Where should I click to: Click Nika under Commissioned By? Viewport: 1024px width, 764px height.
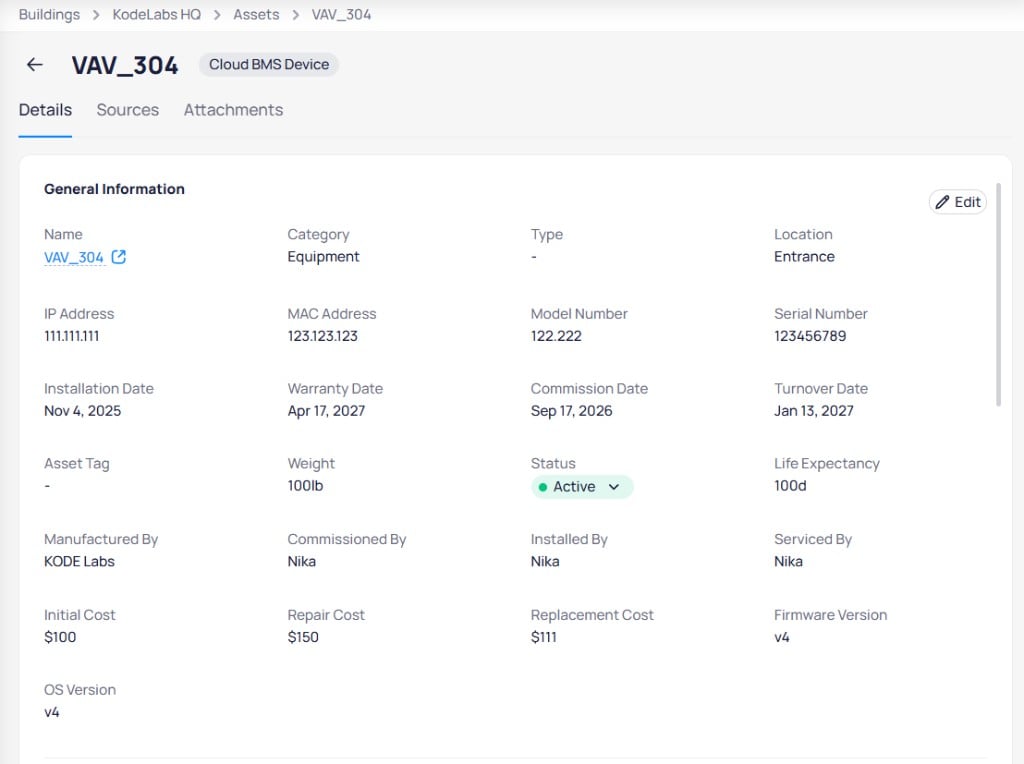pyautogui.click(x=302, y=561)
